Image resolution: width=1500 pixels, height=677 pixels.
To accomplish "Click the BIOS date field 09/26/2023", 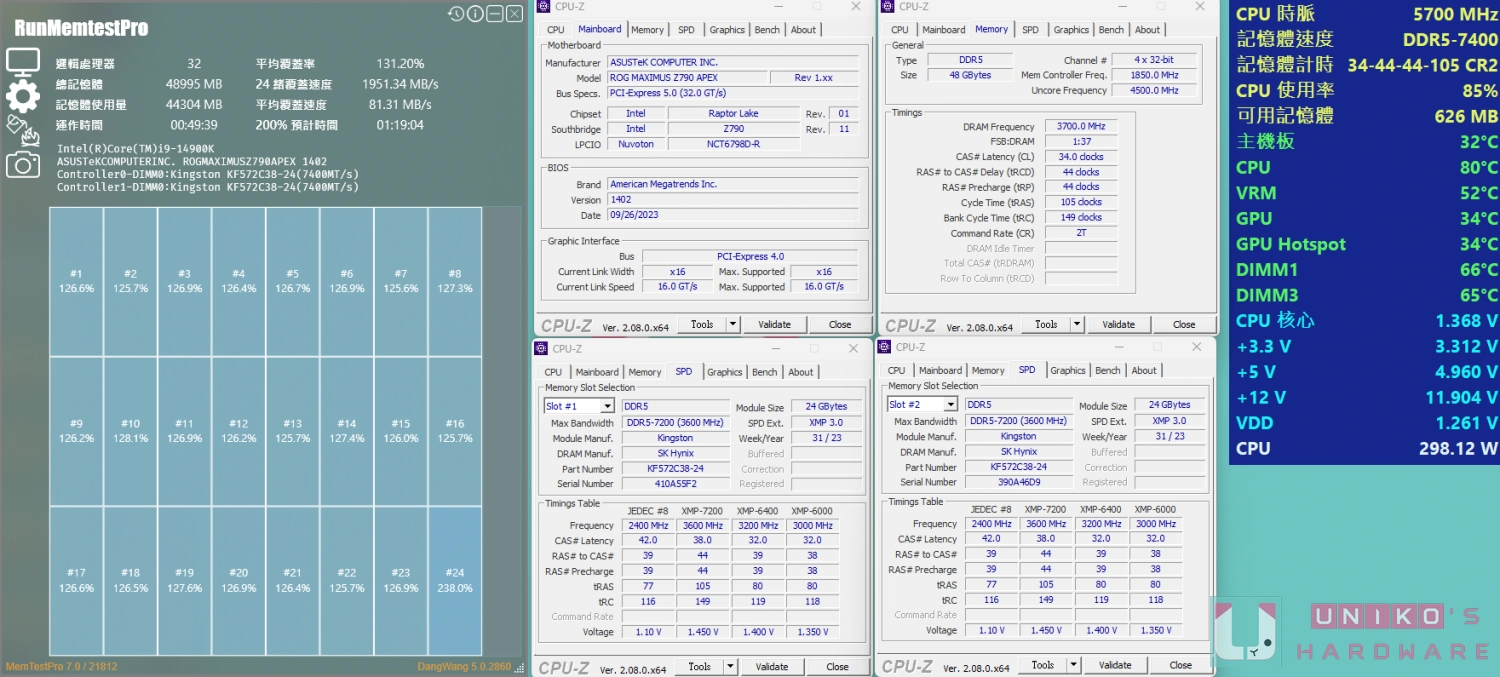I will coord(733,215).
